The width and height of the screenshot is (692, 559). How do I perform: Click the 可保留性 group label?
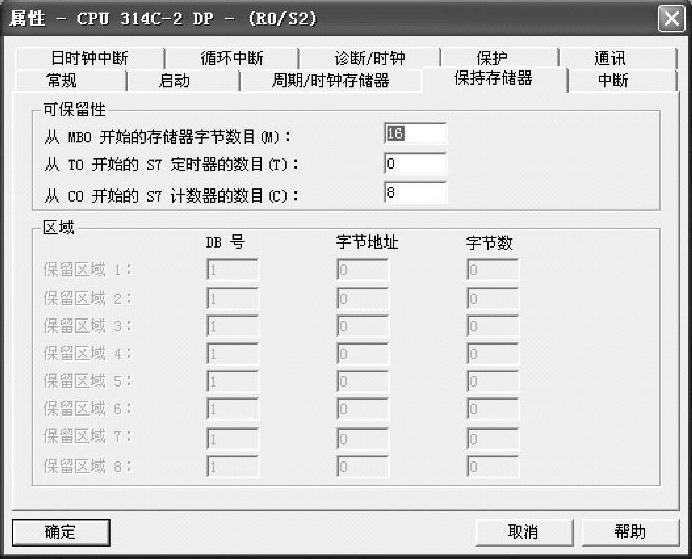click(x=74, y=109)
